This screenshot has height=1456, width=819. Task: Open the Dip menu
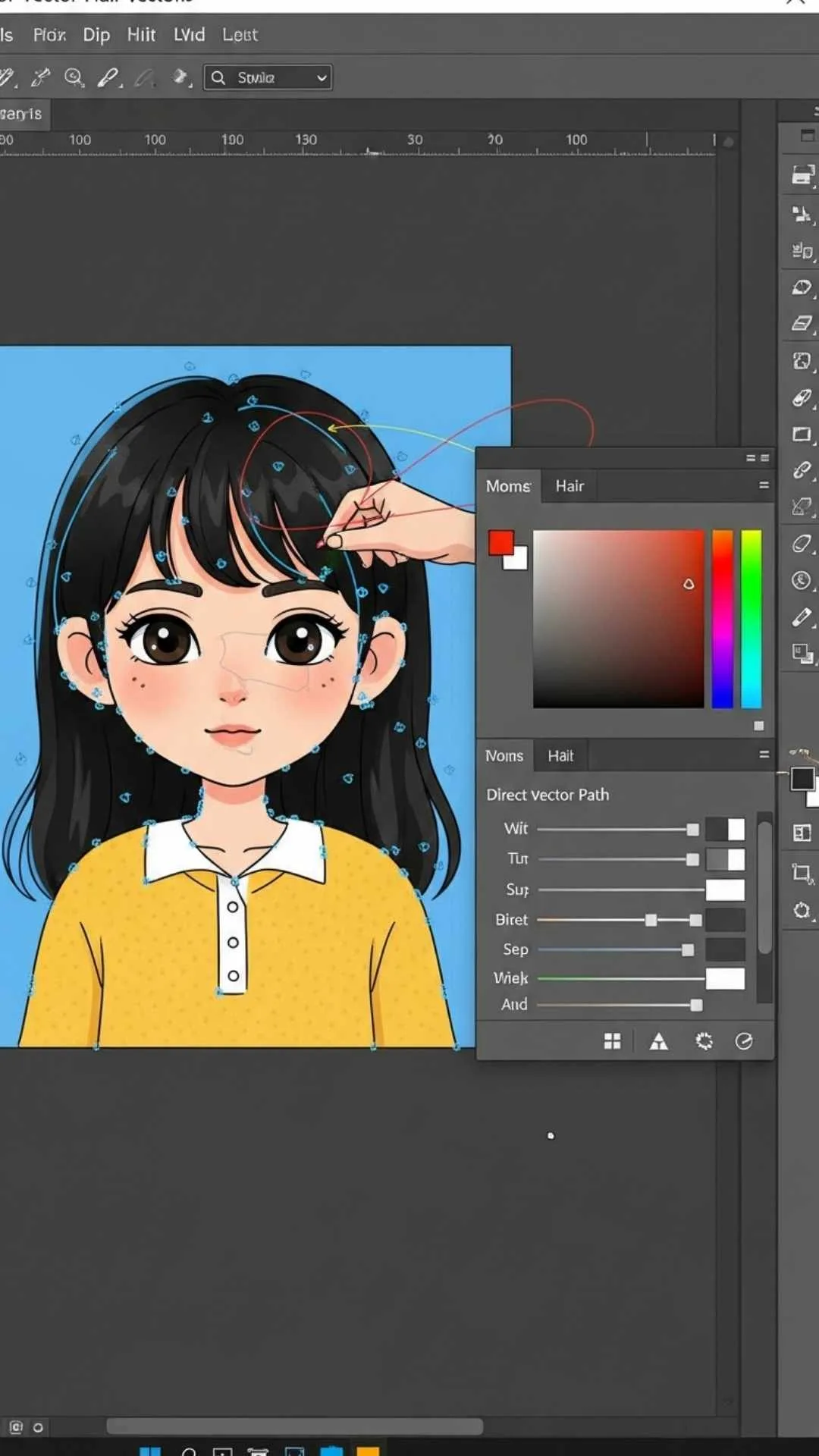tap(96, 35)
